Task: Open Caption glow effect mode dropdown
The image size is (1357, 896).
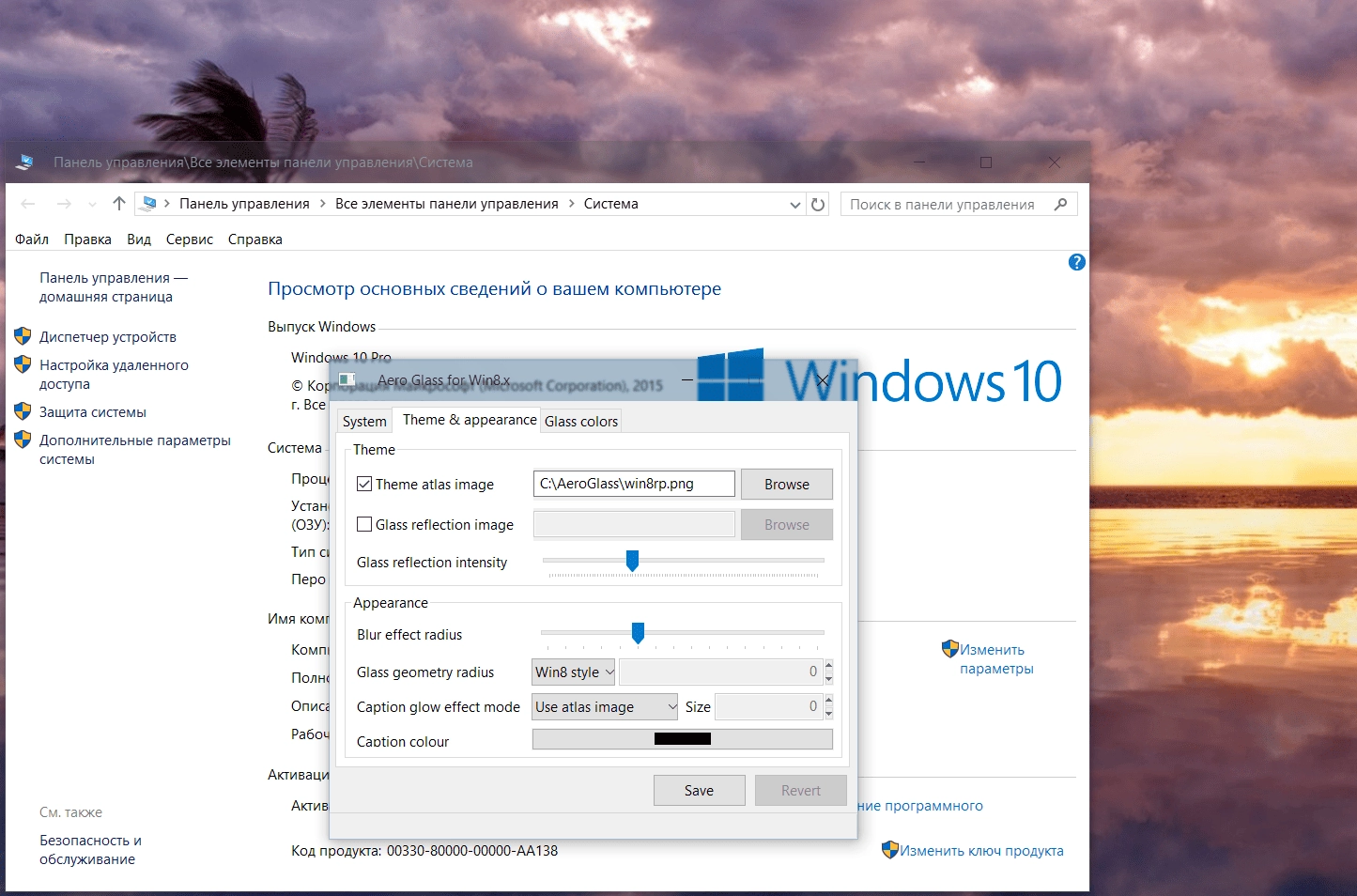Action: (x=605, y=707)
